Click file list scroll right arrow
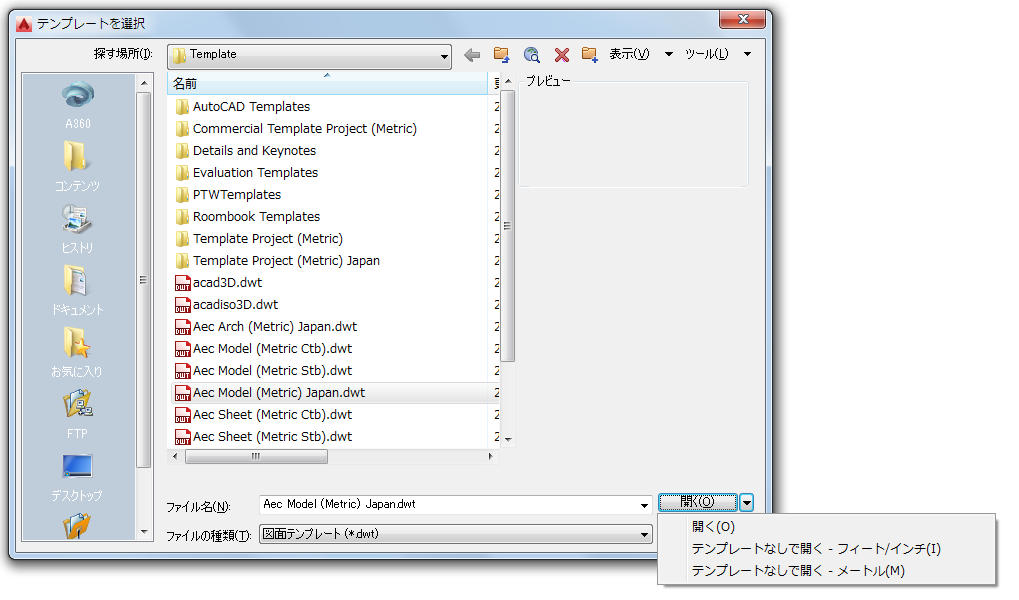The image size is (1019, 600). pos(491,457)
